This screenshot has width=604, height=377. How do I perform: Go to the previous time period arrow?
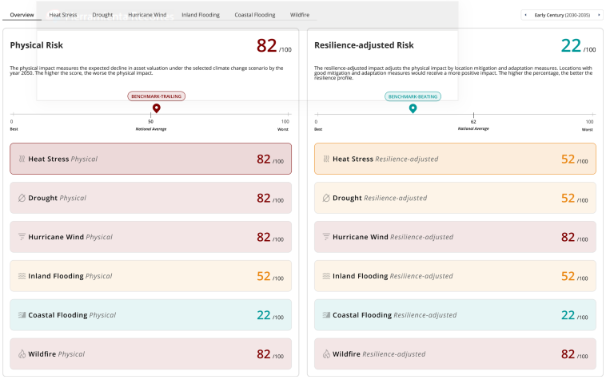click(x=526, y=15)
